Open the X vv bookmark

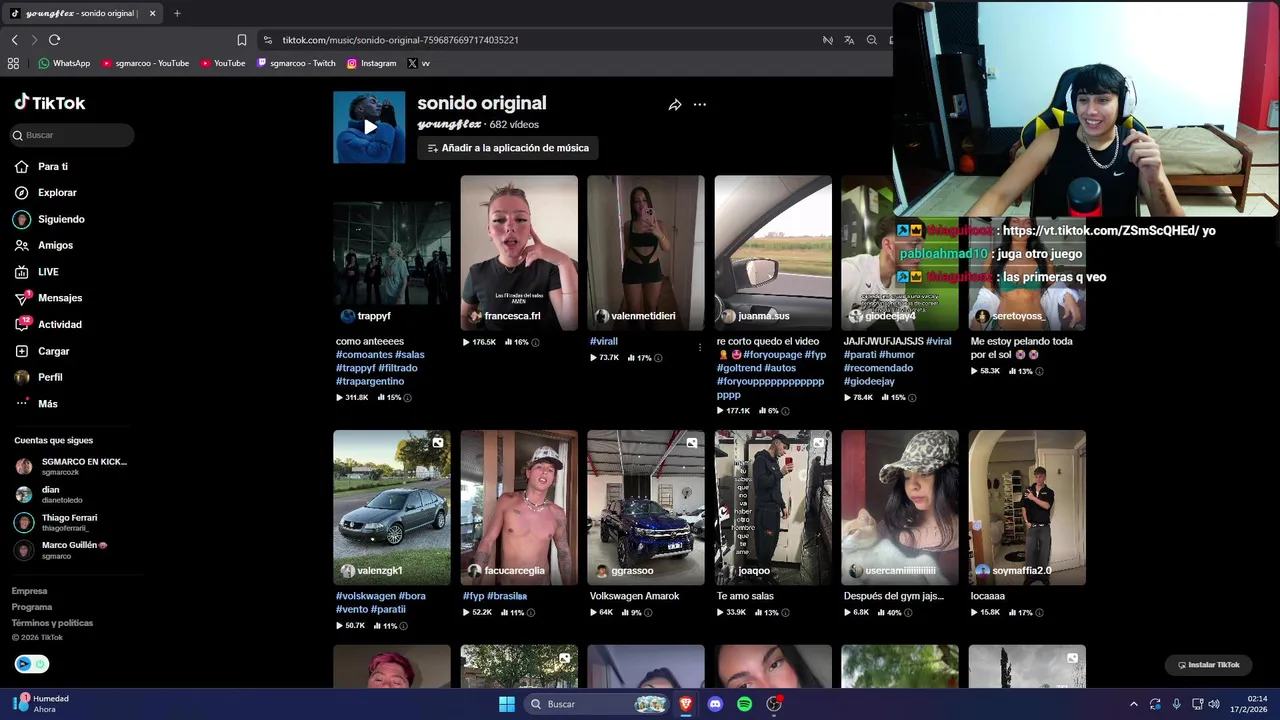[x=419, y=63]
